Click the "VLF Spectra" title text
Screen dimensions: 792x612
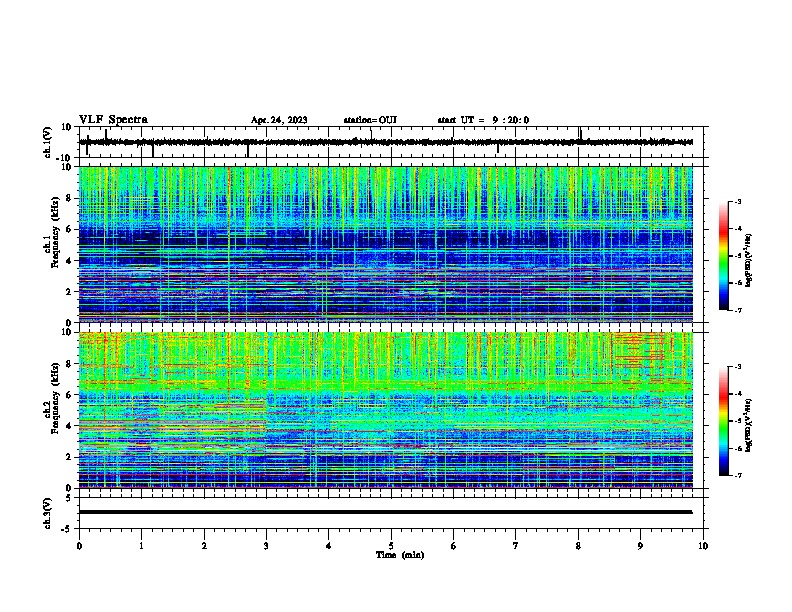pyautogui.click(x=113, y=120)
